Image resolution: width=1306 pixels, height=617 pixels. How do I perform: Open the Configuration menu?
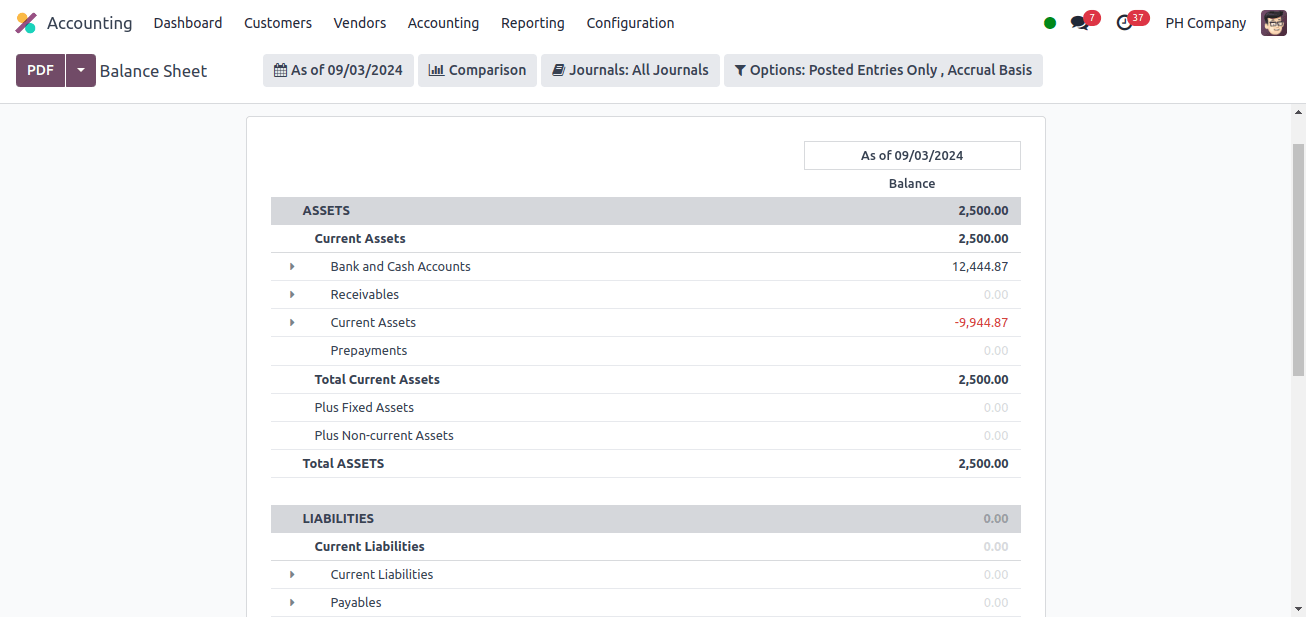coord(630,23)
